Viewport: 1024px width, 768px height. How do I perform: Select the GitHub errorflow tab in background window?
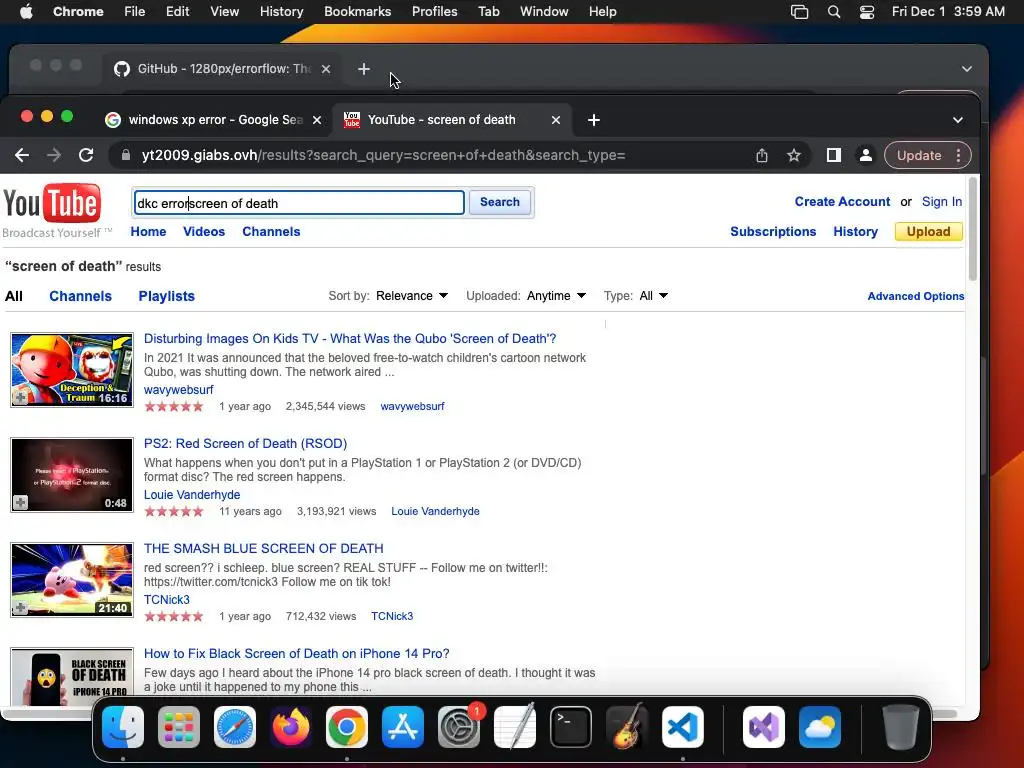pos(221,69)
